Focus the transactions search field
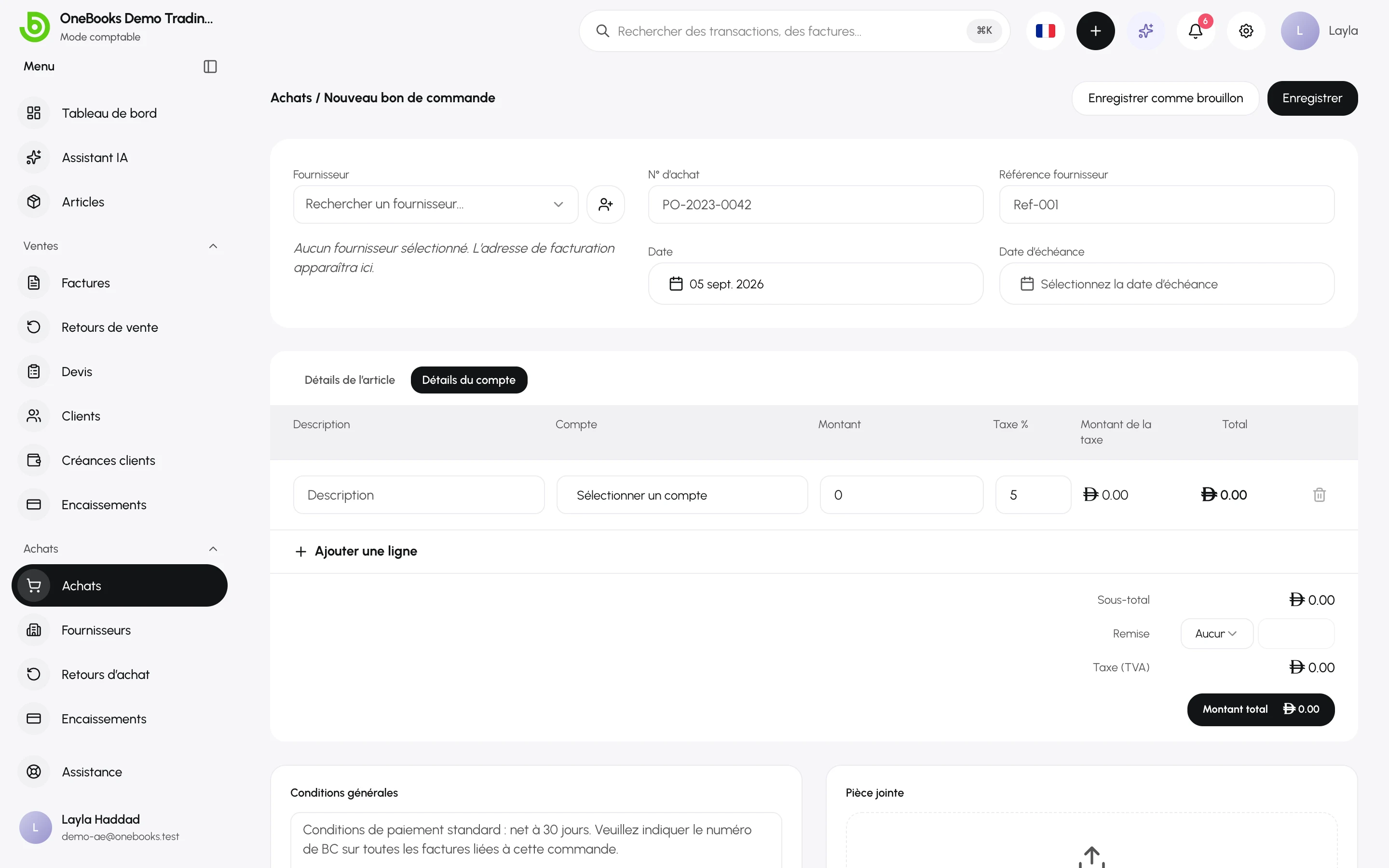 pos(794,31)
